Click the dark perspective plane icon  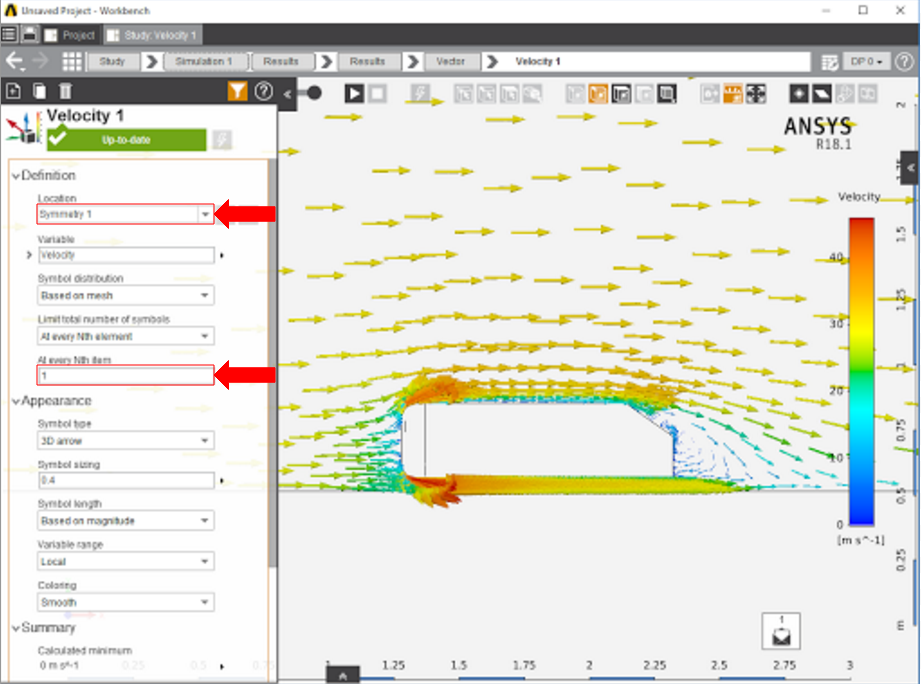(822, 93)
